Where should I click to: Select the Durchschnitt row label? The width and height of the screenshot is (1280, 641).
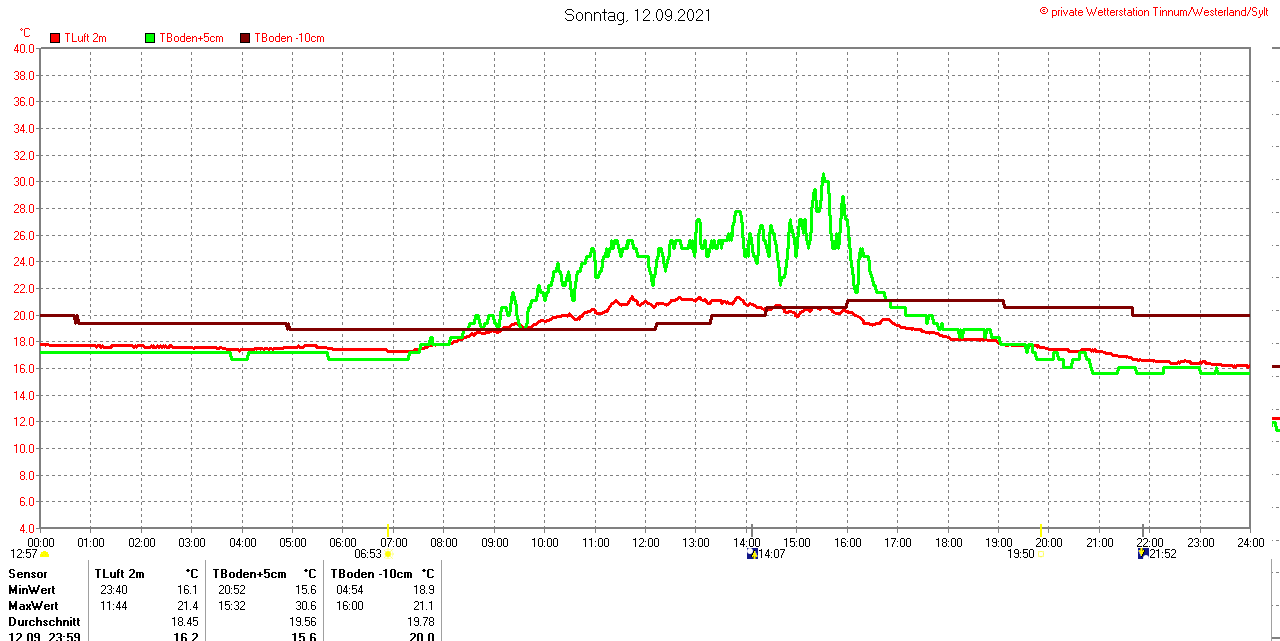43,622
